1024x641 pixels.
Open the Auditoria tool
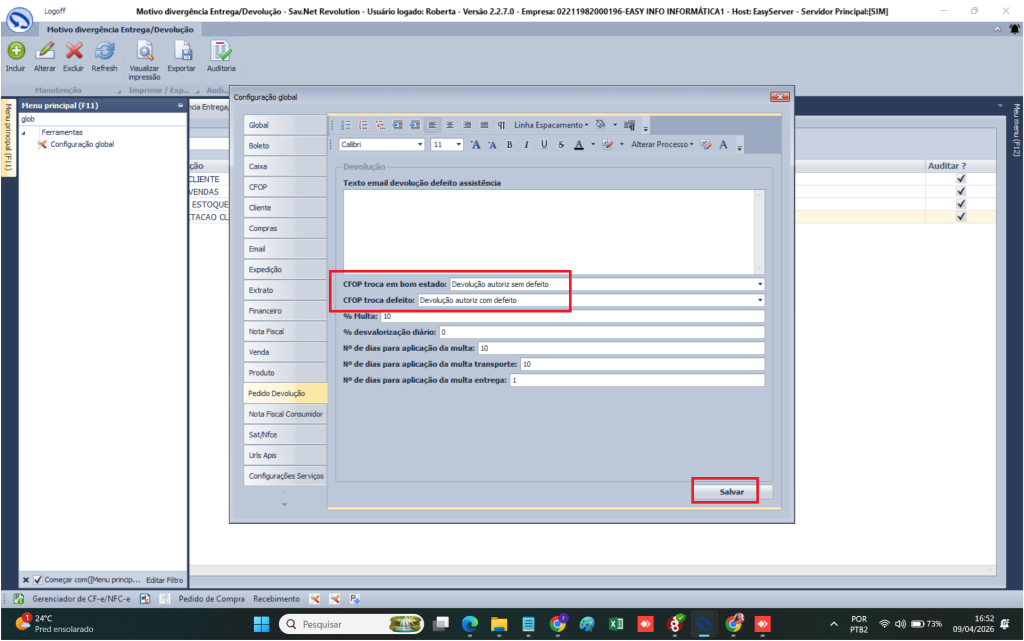[x=221, y=51]
